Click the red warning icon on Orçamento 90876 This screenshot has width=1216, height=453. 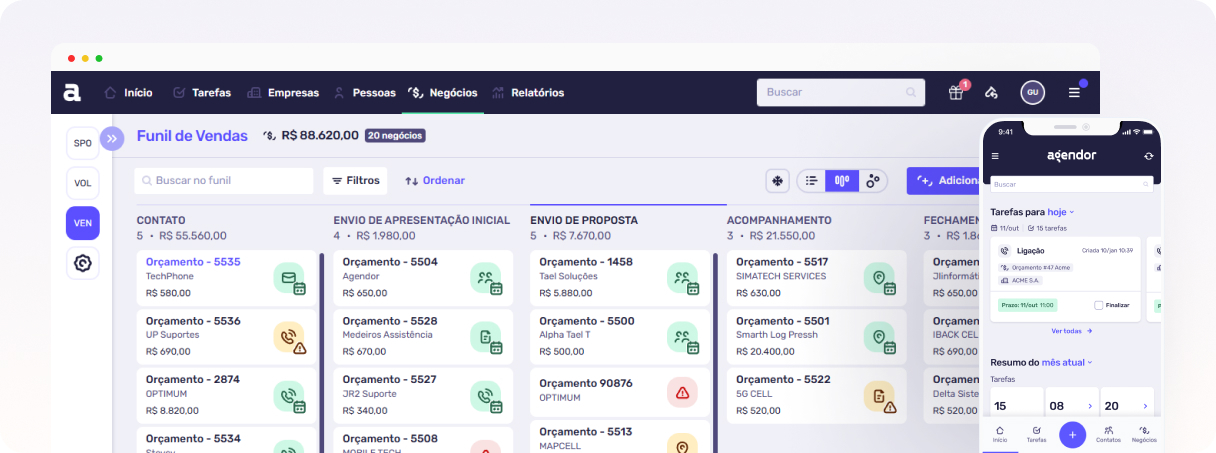tap(683, 392)
